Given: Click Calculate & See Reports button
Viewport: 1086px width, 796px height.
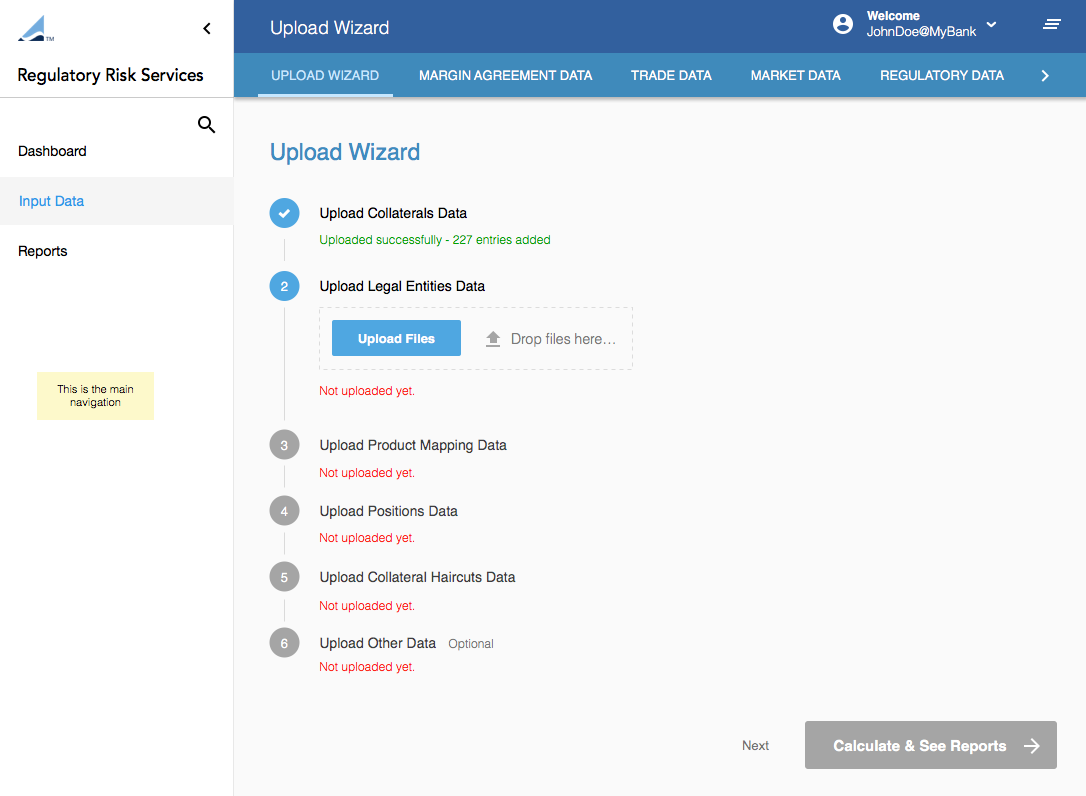Looking at the screenshot, I should (x=930, y=746).
